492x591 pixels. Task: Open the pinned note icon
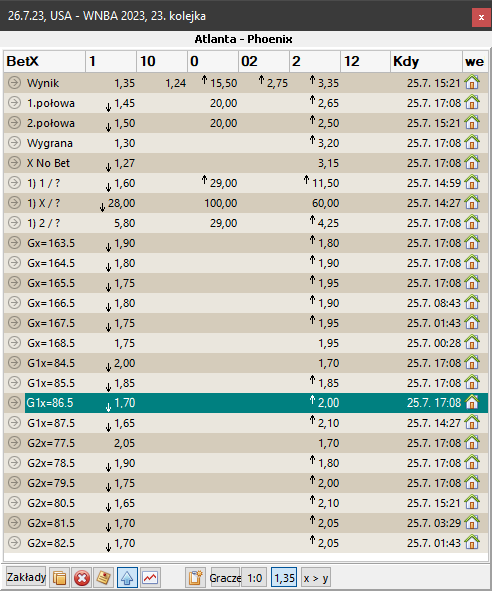(103, 577)
